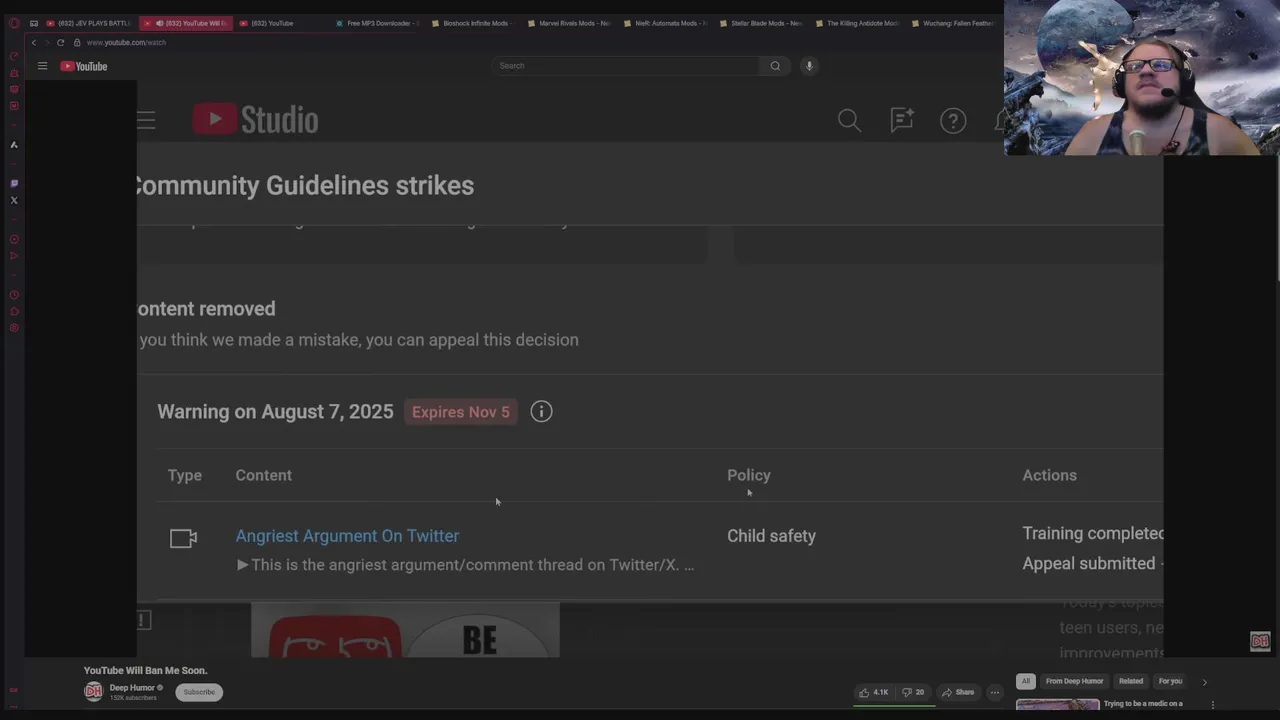Click the Share button
The width and height of the screenshot is (1280, 720).
coord(958,692)
